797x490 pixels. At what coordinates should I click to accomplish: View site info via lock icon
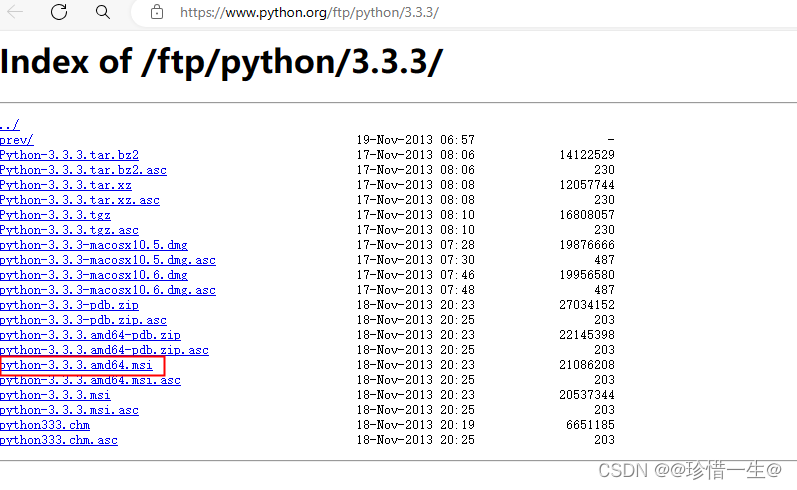(157, 12)
